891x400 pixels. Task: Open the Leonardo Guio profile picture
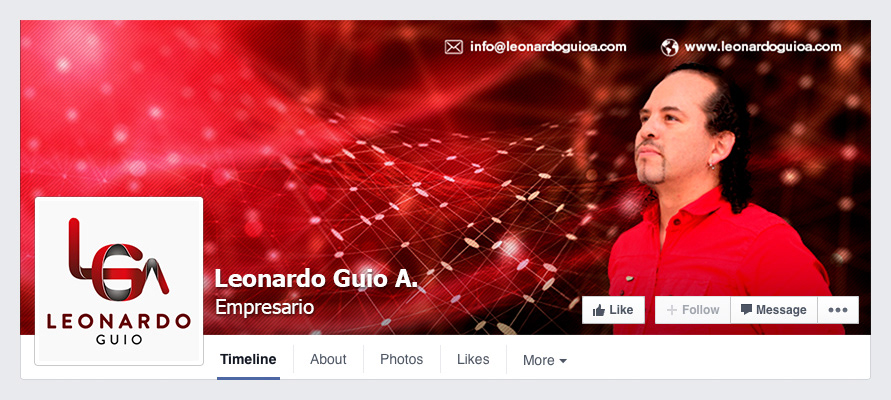(x=119, y=281)
